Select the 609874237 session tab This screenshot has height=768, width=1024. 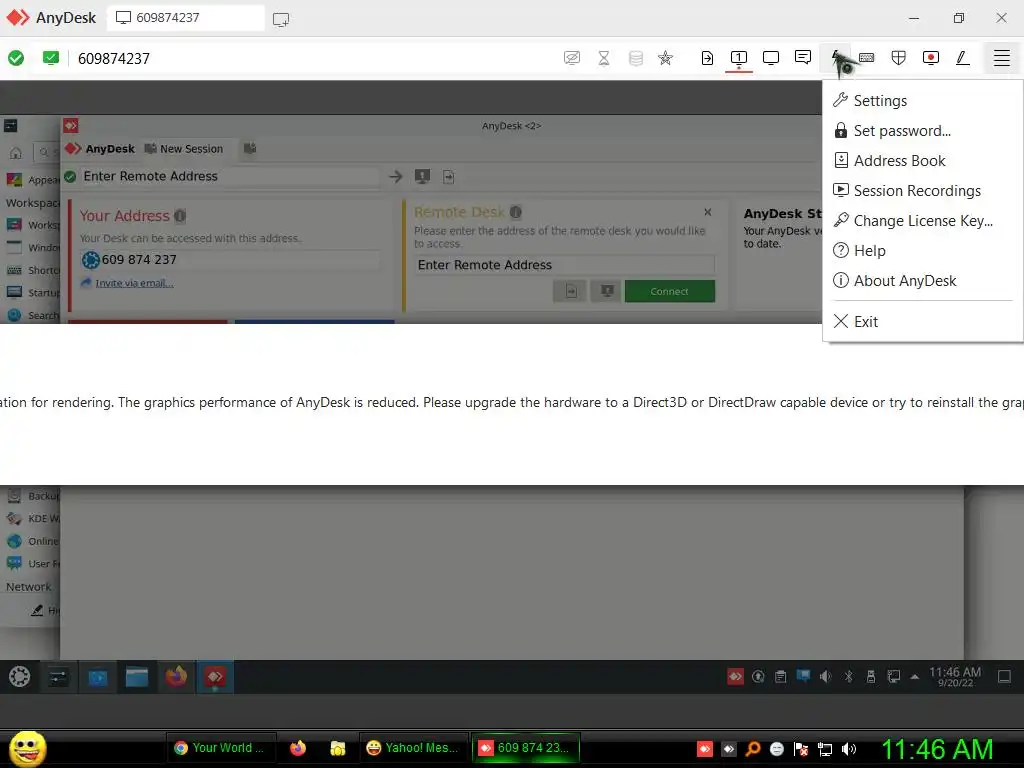coord(185,18)
